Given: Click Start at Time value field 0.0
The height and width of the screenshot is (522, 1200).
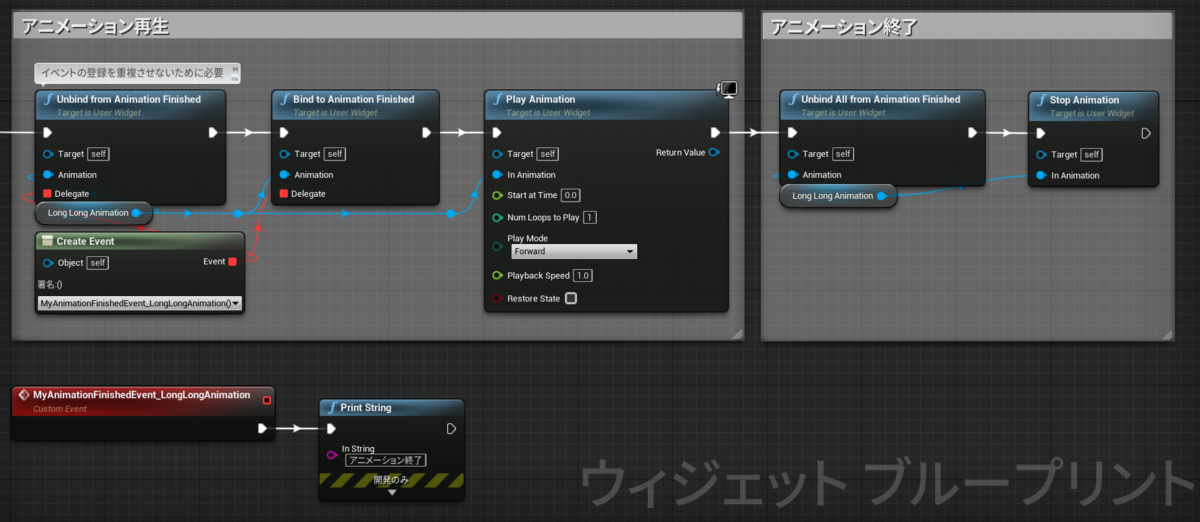Looking at the screenshot, I should pos(571,195).
